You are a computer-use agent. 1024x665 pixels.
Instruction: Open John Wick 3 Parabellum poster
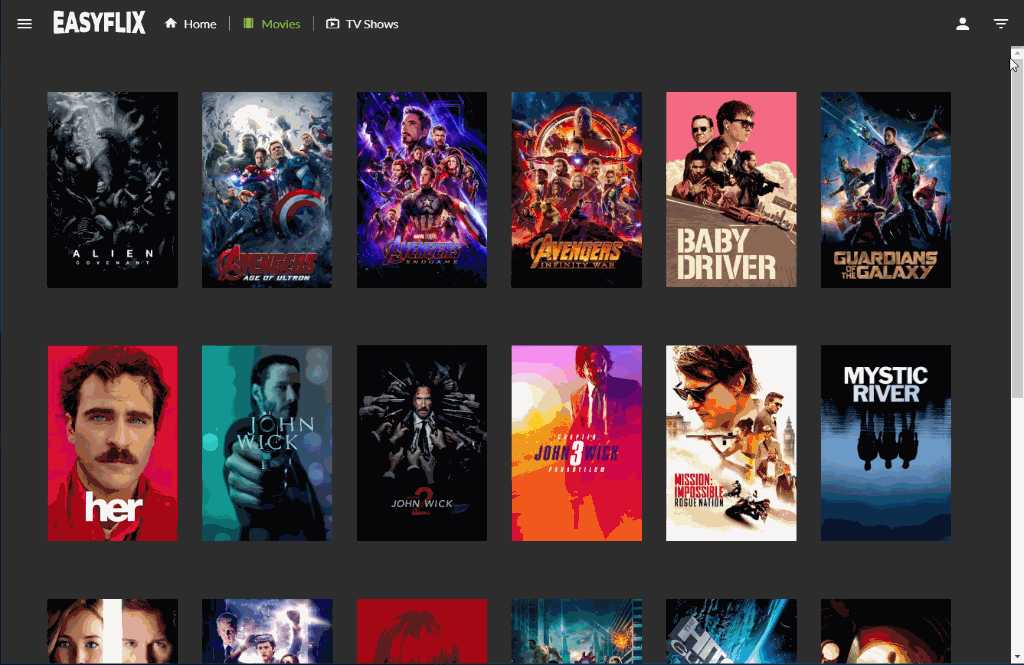pyautogui.click(x=577, y=443)
